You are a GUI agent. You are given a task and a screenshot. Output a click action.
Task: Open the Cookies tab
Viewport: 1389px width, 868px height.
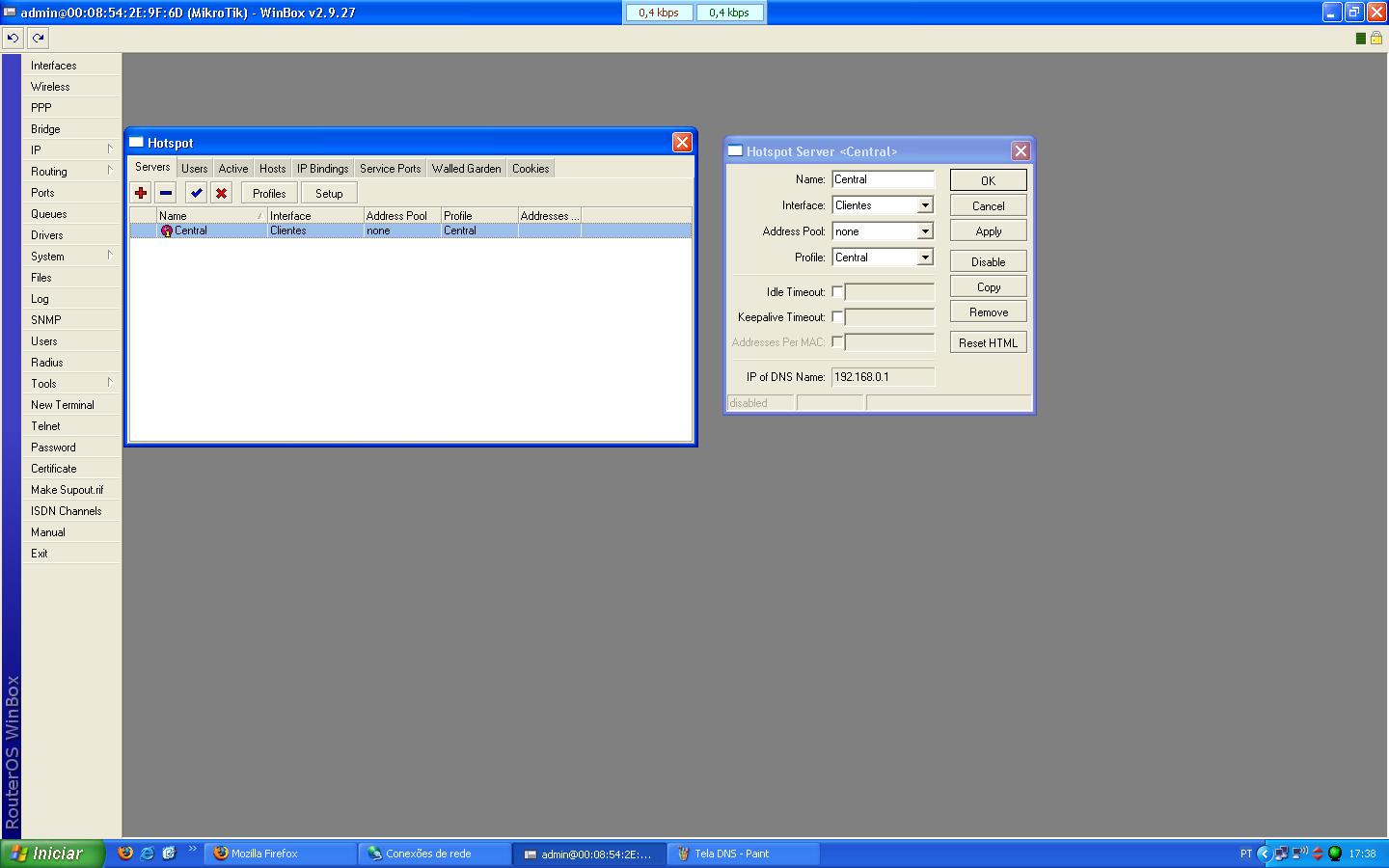tap(531, 169)
